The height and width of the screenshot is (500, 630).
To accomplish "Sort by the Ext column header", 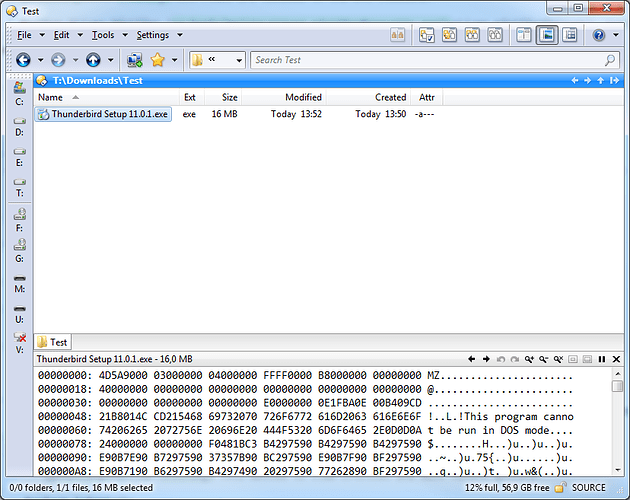I will pyautogui.click(x=190, y=97).
